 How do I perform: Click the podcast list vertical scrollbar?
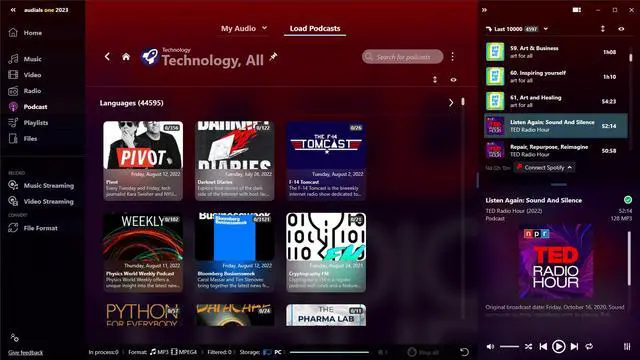(463, 102)
